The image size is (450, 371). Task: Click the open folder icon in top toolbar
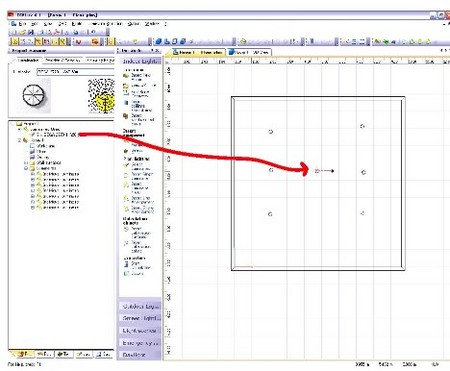click(22, 32)
